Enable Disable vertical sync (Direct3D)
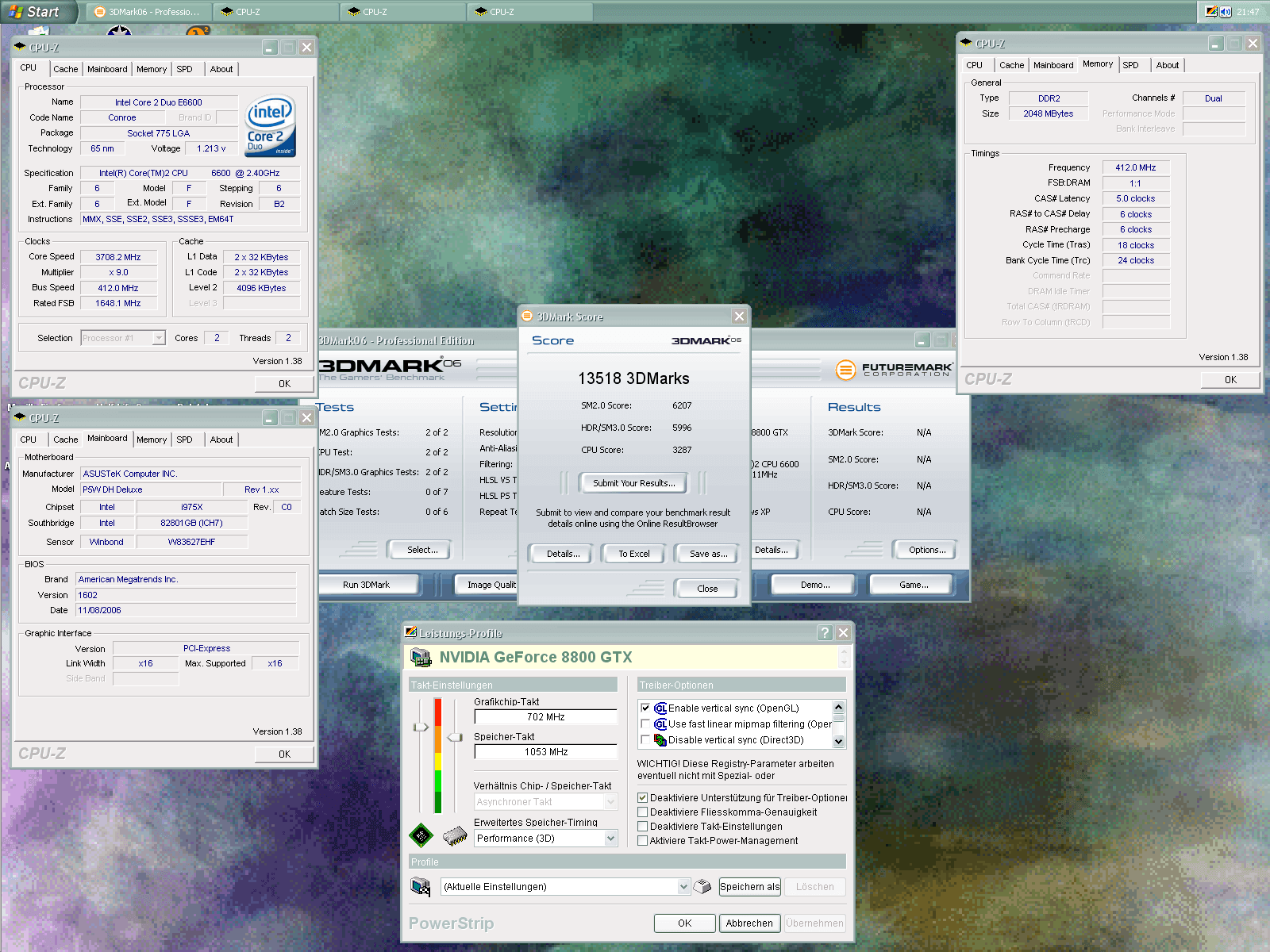Viewport: 1270px width, 952px height. 645,740
